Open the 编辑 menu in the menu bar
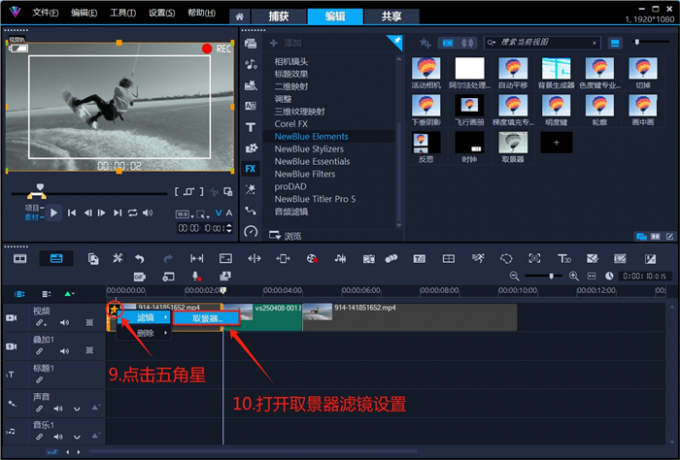The width and height of the screenshot is (680, 460). pos(84,13)
